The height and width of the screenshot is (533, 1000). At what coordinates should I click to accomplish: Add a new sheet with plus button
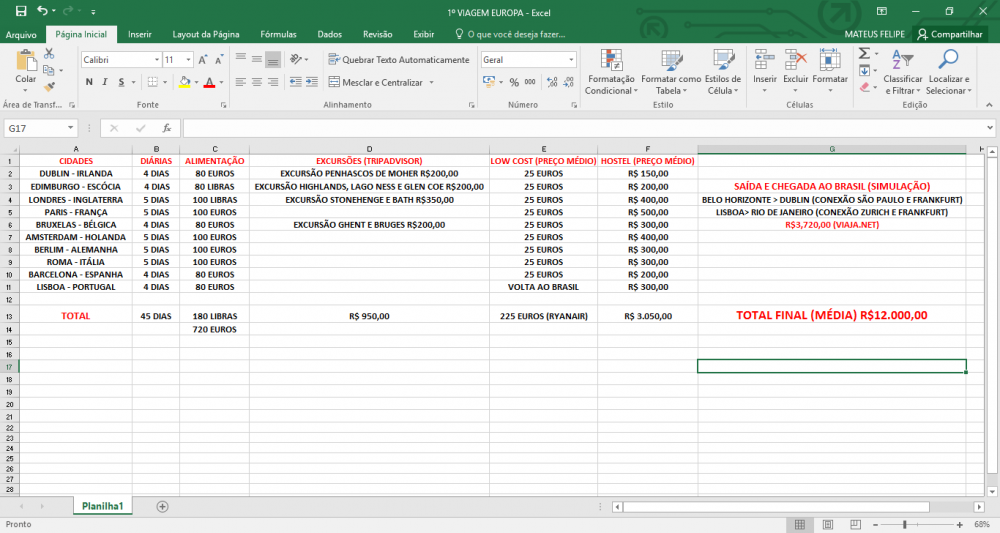pyautogui.click(x=162, y=506)
